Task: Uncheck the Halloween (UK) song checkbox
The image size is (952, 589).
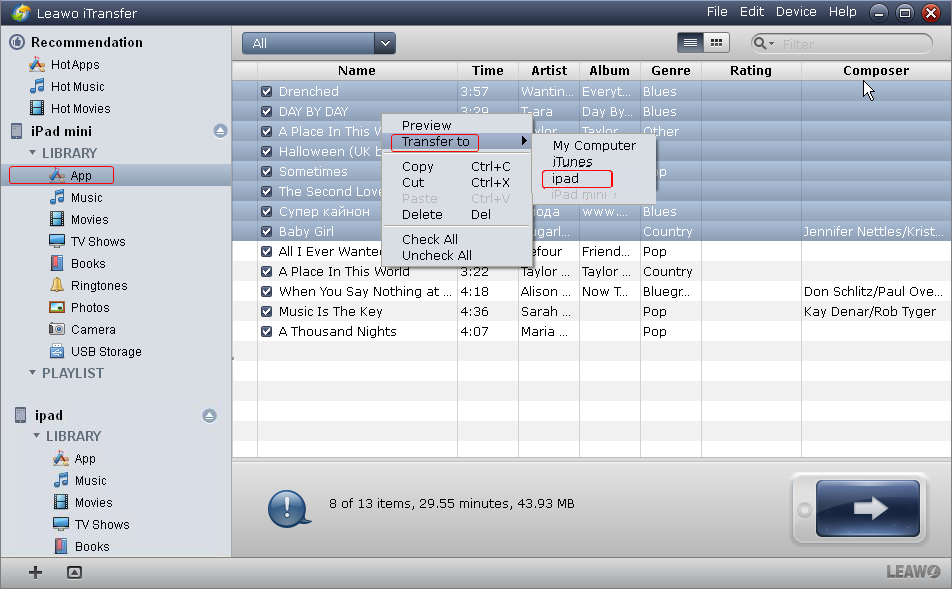Action: tap(267, 151)
